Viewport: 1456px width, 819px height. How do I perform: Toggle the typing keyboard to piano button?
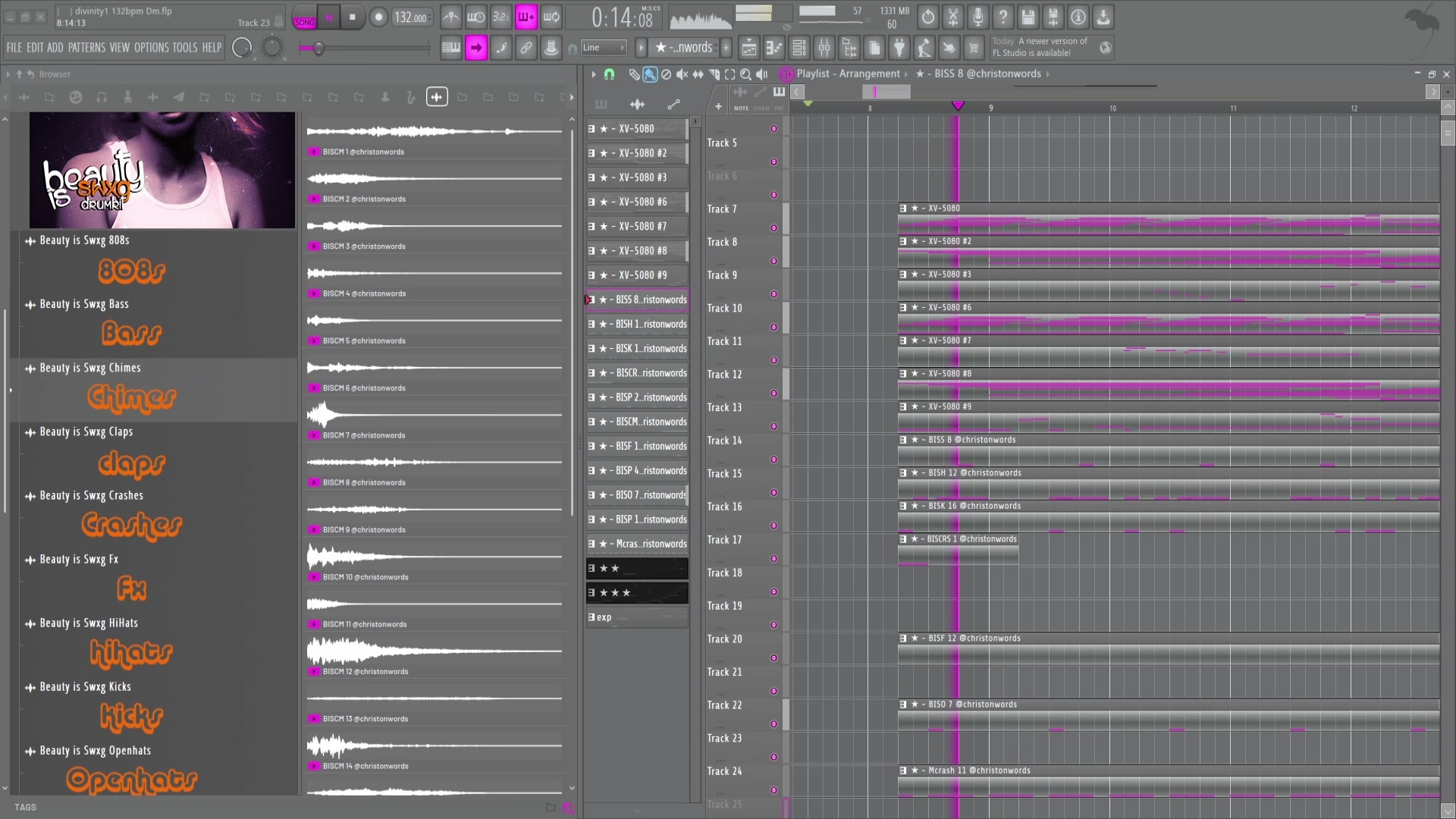[451, 49]
